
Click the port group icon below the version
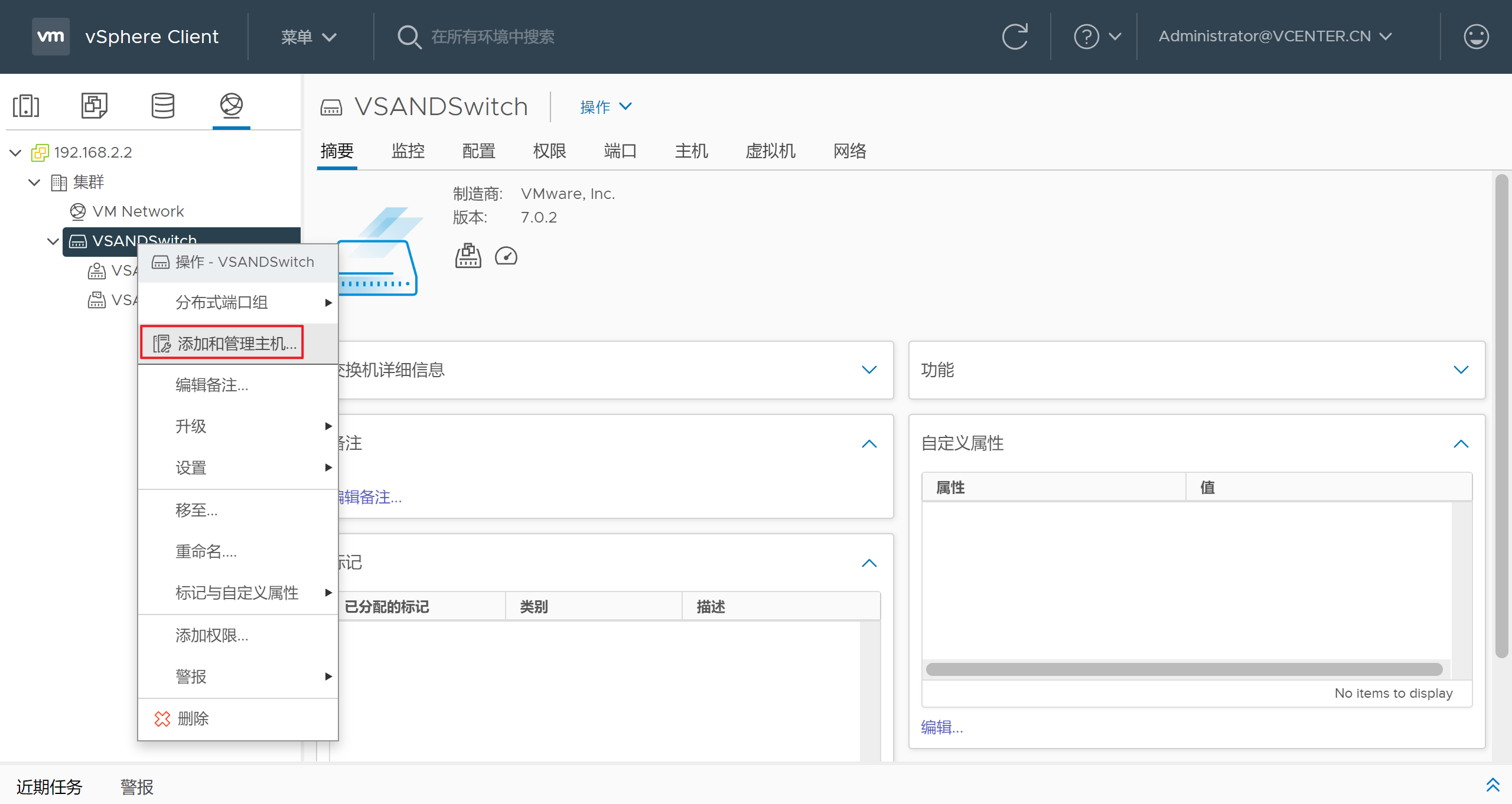click(468, 256)
